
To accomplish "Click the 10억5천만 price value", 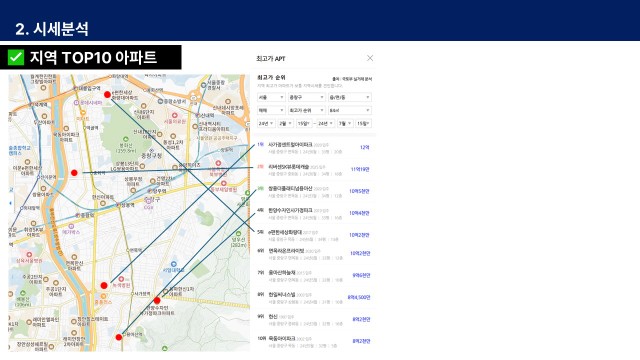I will (359, 191).
